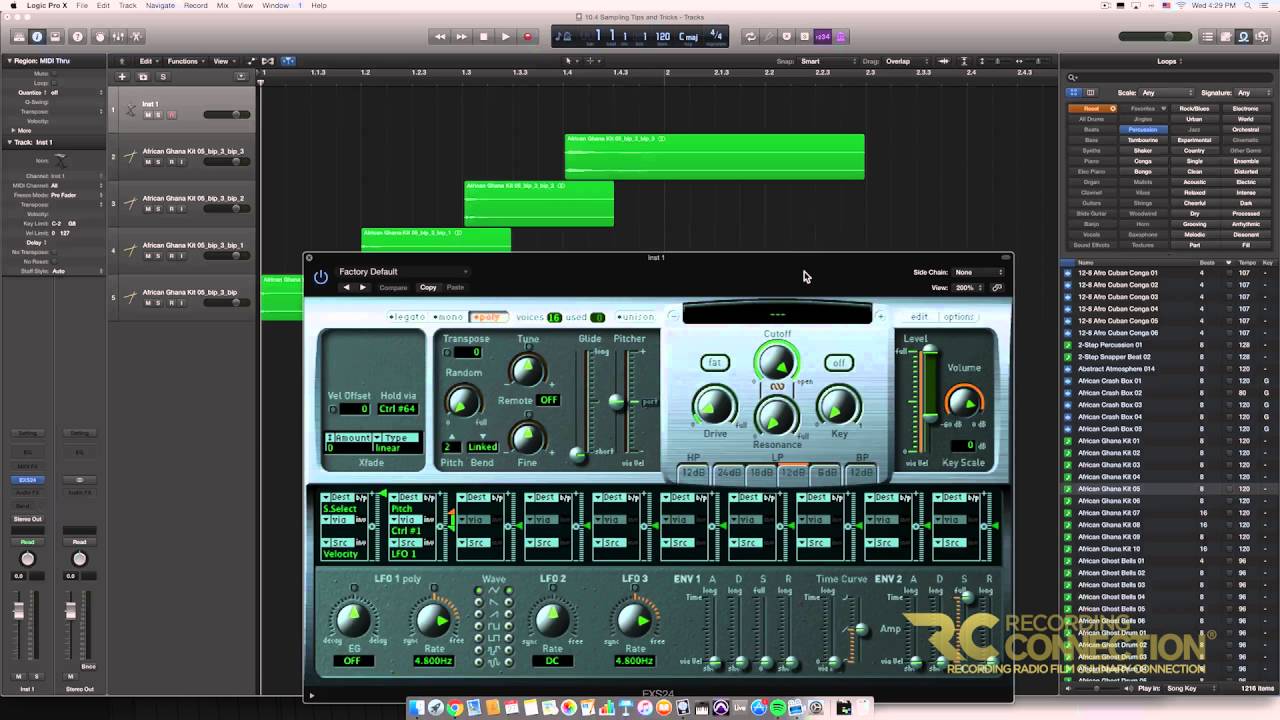Show the Mixer faders icon
Viewport: 1280px width, 720px height.
pyautogui.click(x=118, y=37)
